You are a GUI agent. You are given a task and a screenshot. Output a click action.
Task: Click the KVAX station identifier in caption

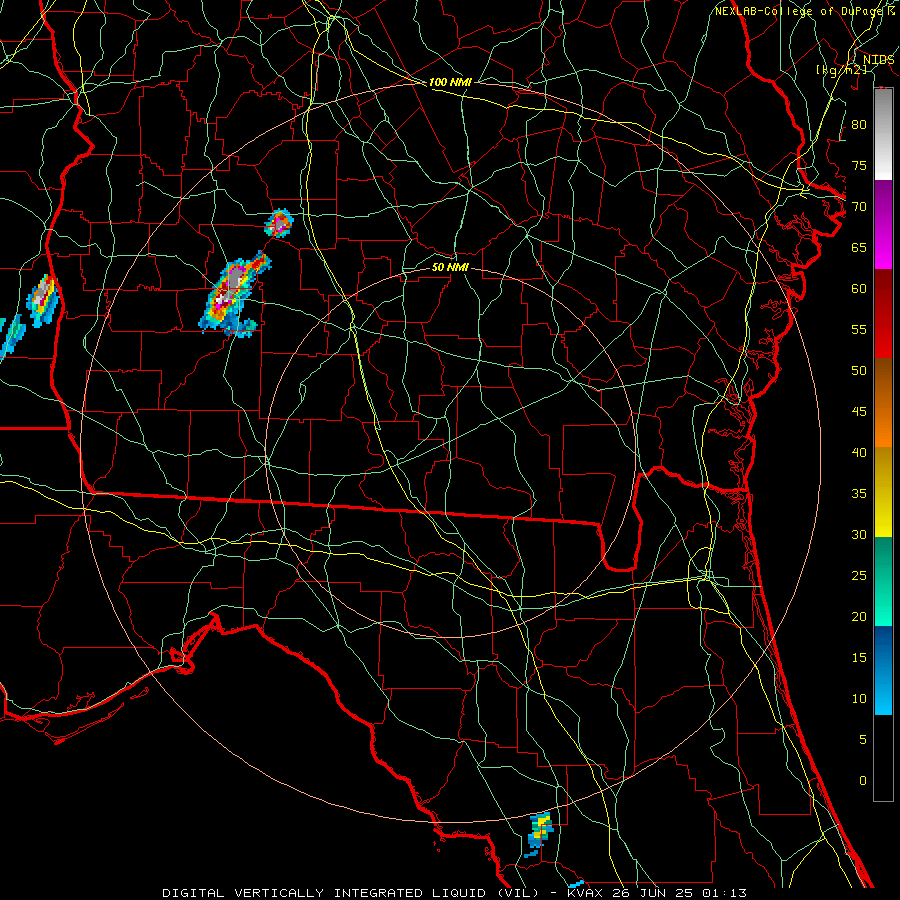585,893
